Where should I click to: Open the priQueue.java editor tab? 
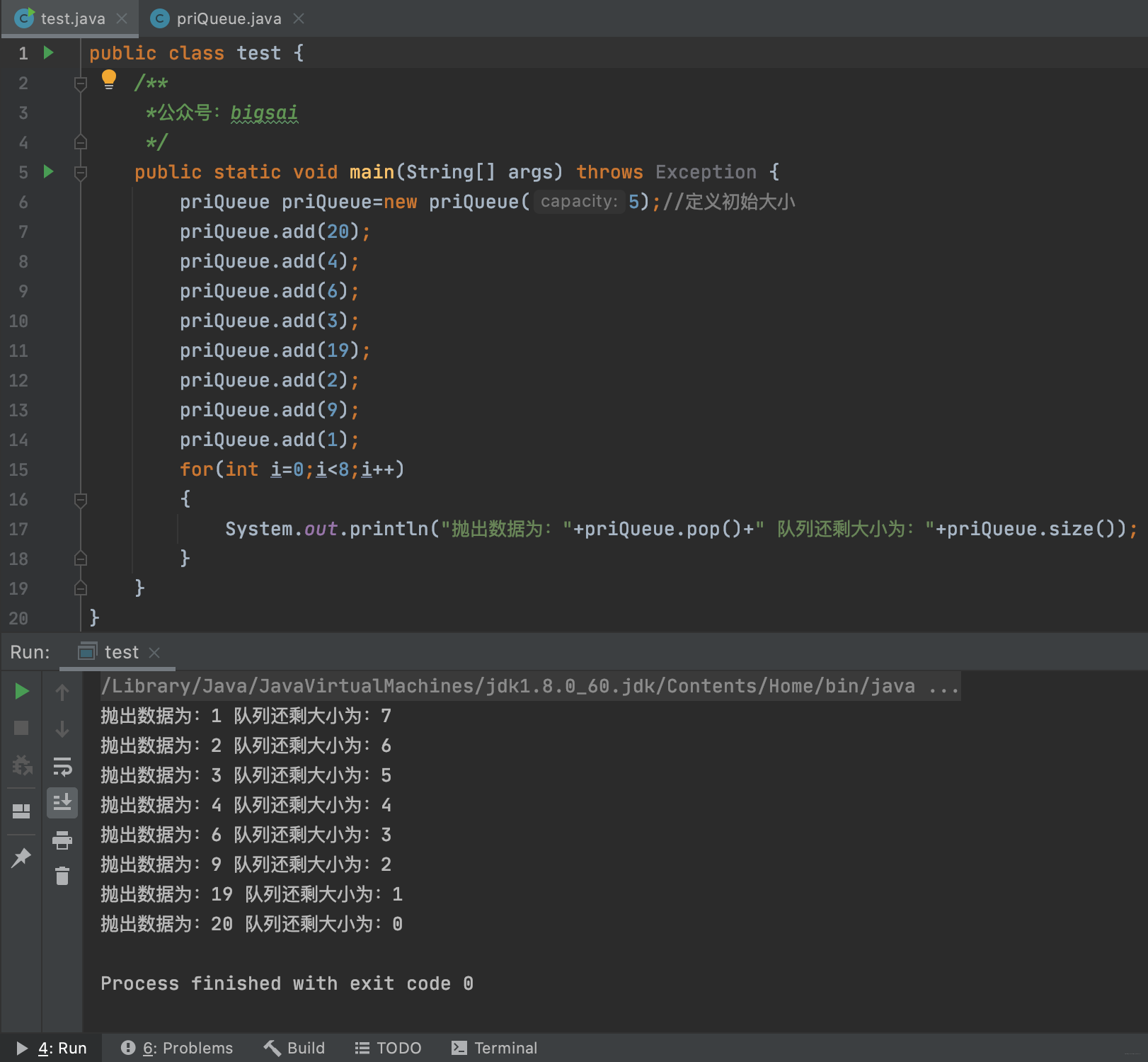[229, 18]
